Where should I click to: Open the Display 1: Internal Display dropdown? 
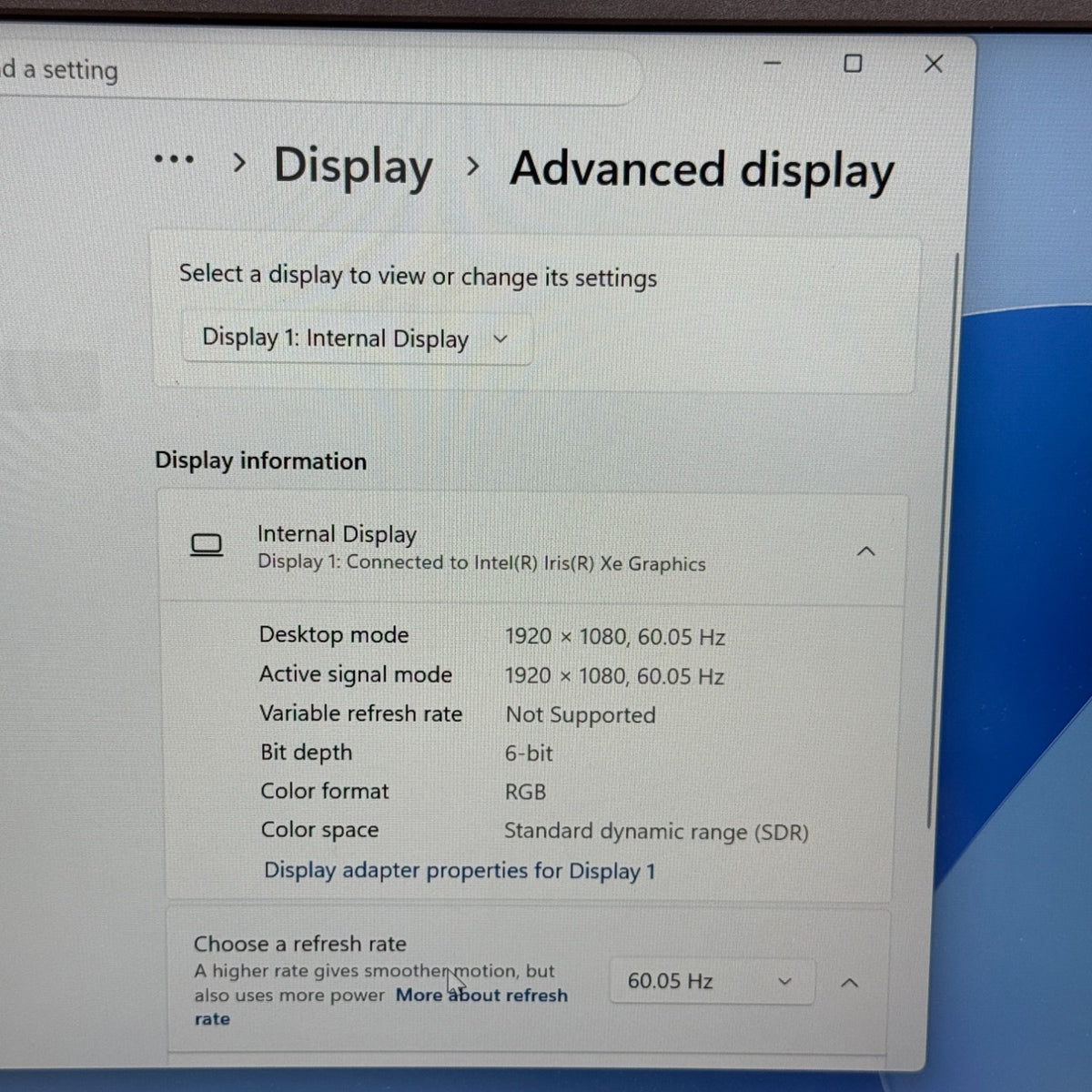point(356,339)
